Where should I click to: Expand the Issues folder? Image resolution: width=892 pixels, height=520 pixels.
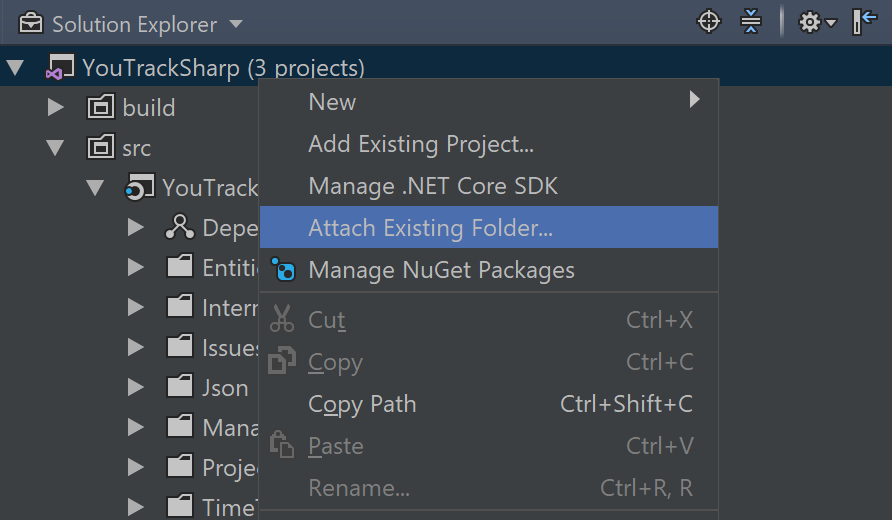tap(135, 346)
